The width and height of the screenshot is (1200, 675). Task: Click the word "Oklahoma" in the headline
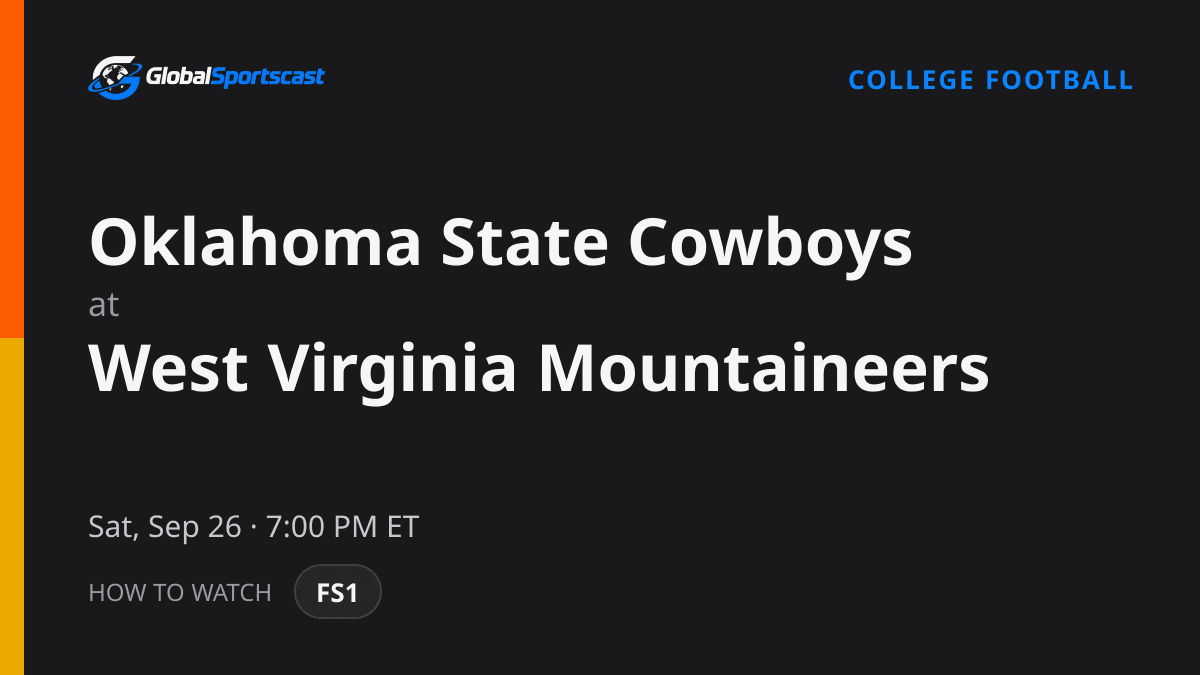click(255, 243)
